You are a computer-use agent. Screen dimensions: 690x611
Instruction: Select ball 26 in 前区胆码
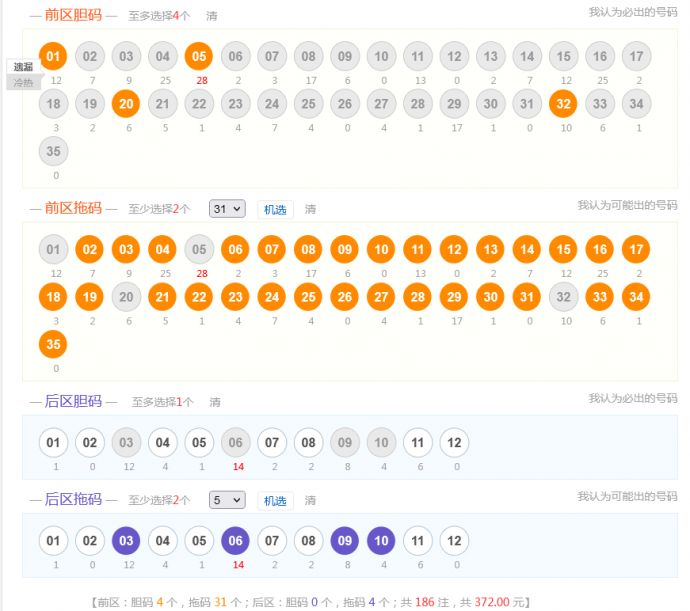(345, 104)
